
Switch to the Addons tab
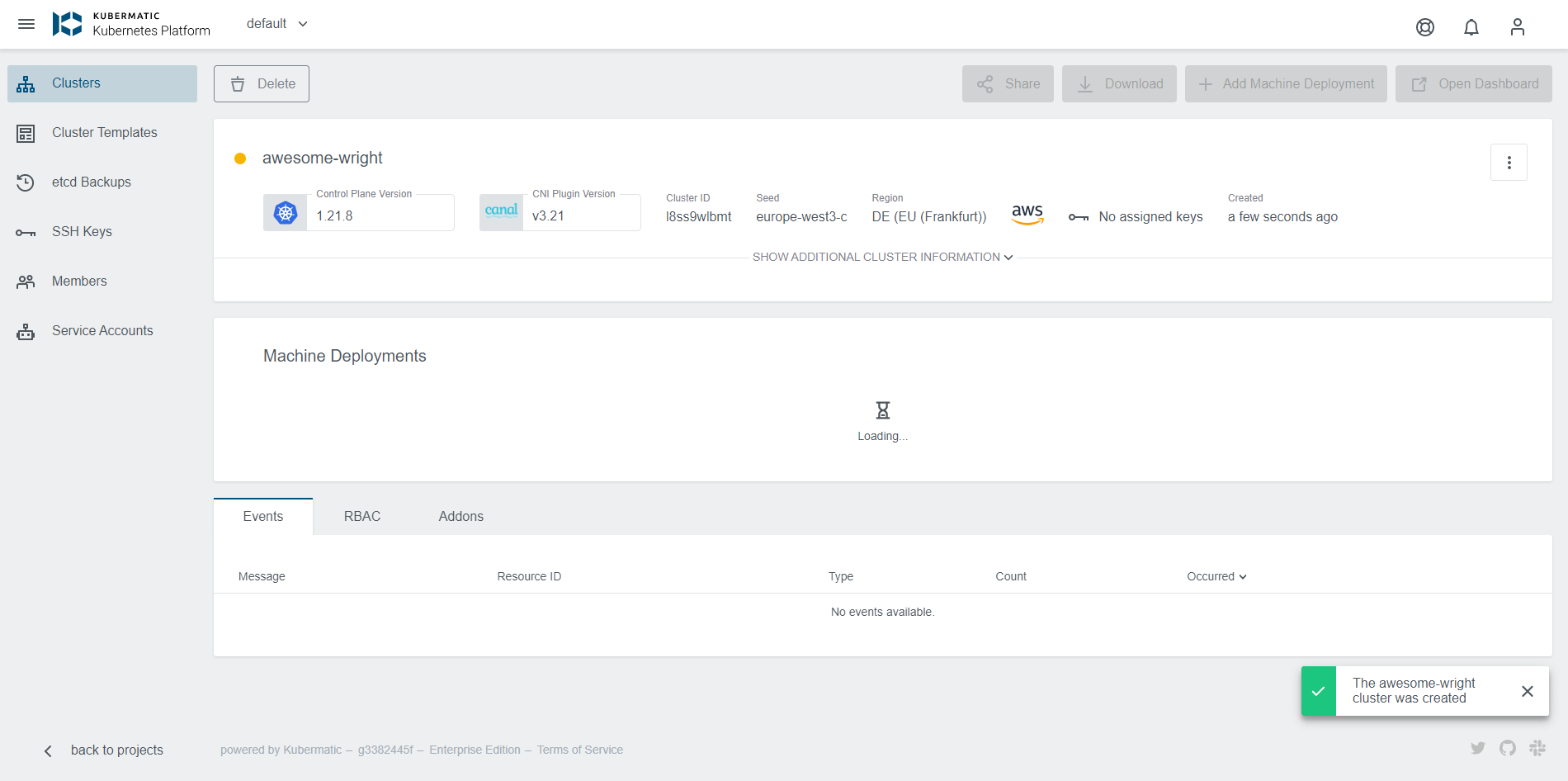[x=460, y=516]
